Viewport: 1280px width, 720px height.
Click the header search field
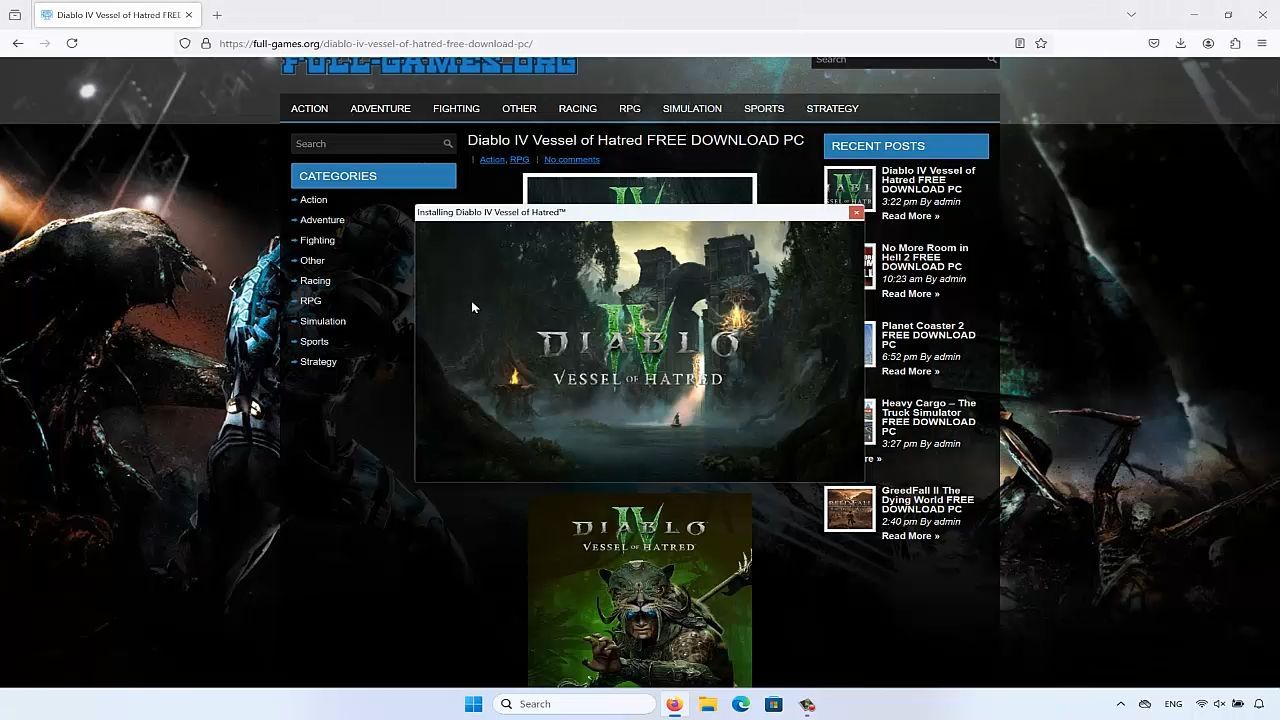pos(899,60)
